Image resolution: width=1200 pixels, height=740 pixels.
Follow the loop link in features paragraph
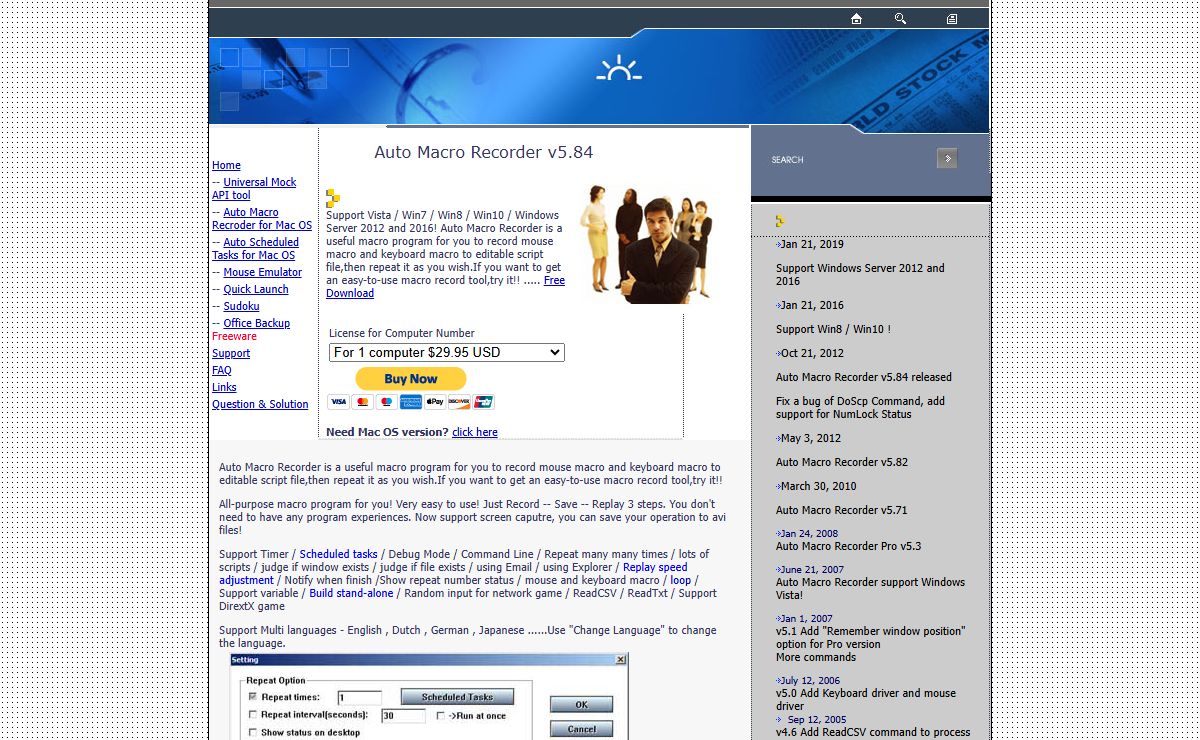coord(680,580)
